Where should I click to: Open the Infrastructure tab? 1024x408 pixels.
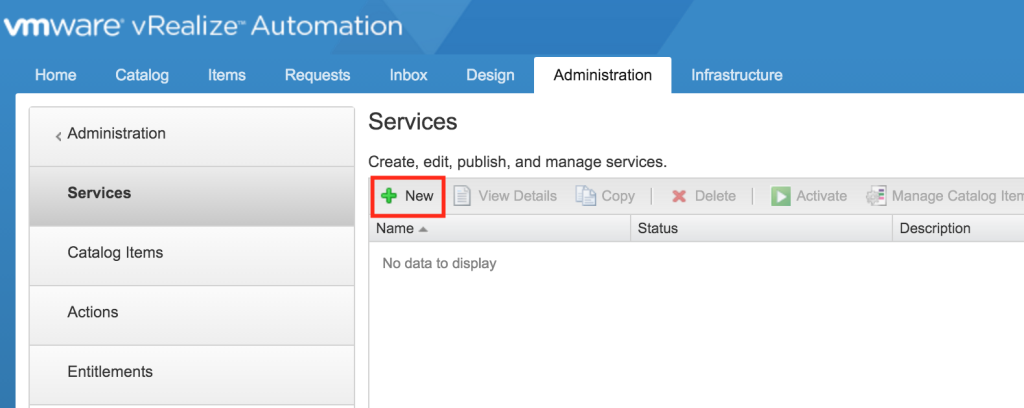tap(737, 75)
